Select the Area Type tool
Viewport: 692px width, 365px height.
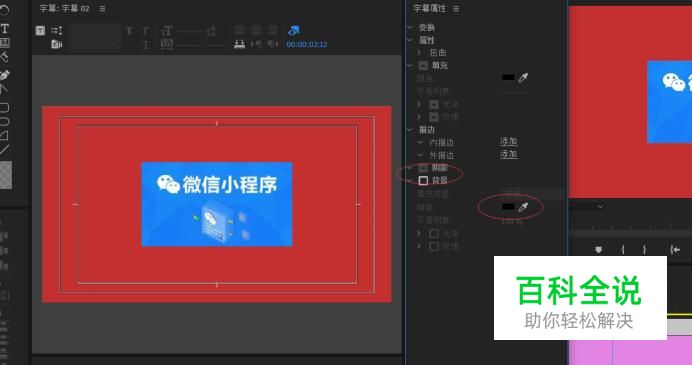click(5, 43)
